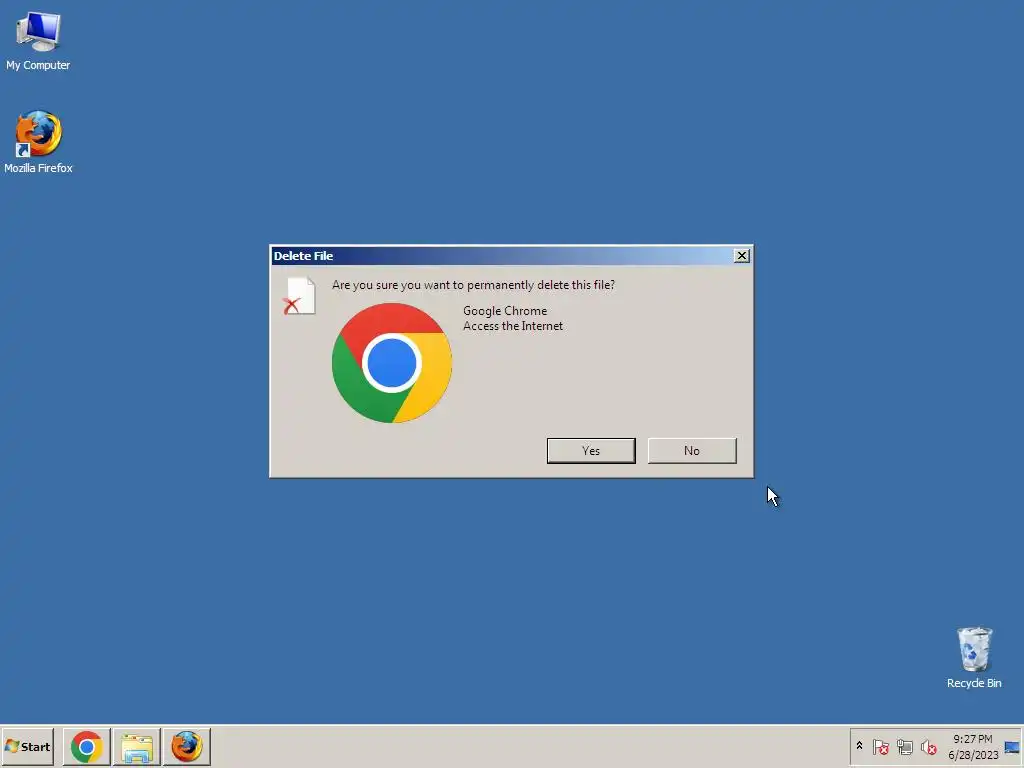Launch Google Chrome from the taskbar

(x=86, y=746)
